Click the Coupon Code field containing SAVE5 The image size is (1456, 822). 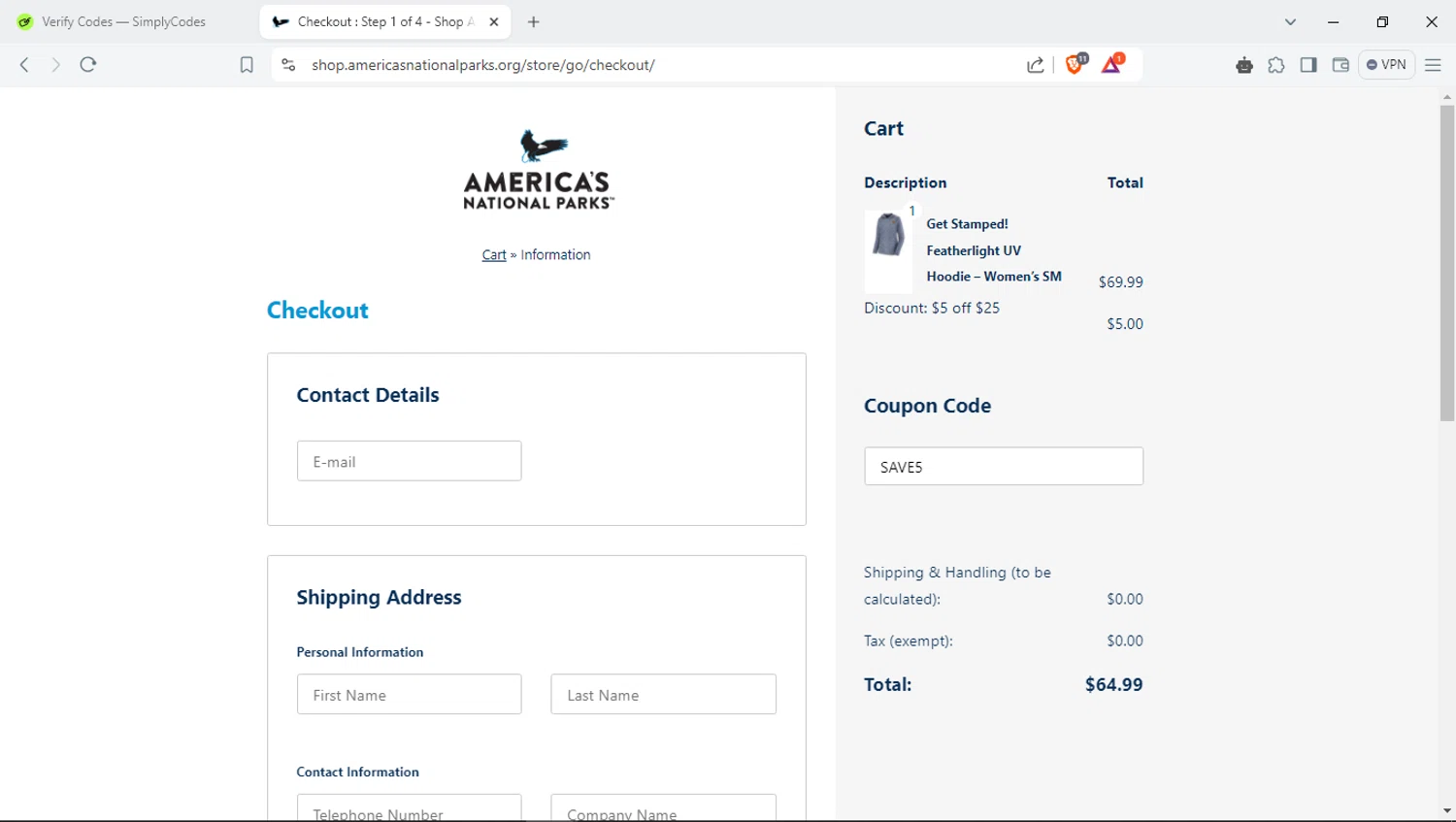[1004, 466]
